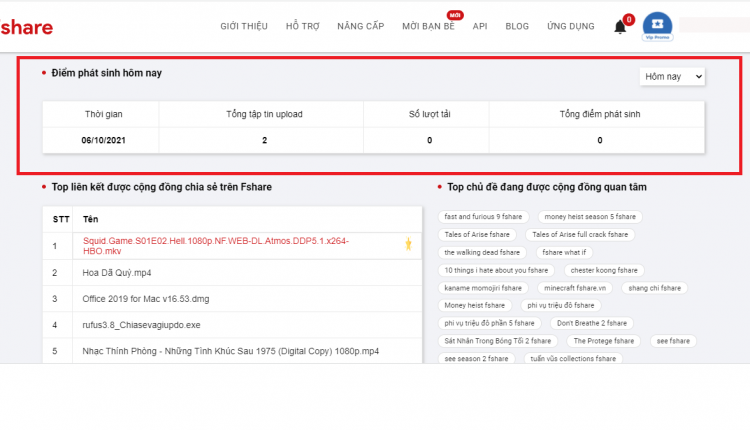Select Office 2019 for Mac v16.53.dmg
This screenshot has height=430, width=750.
(146, 299)
